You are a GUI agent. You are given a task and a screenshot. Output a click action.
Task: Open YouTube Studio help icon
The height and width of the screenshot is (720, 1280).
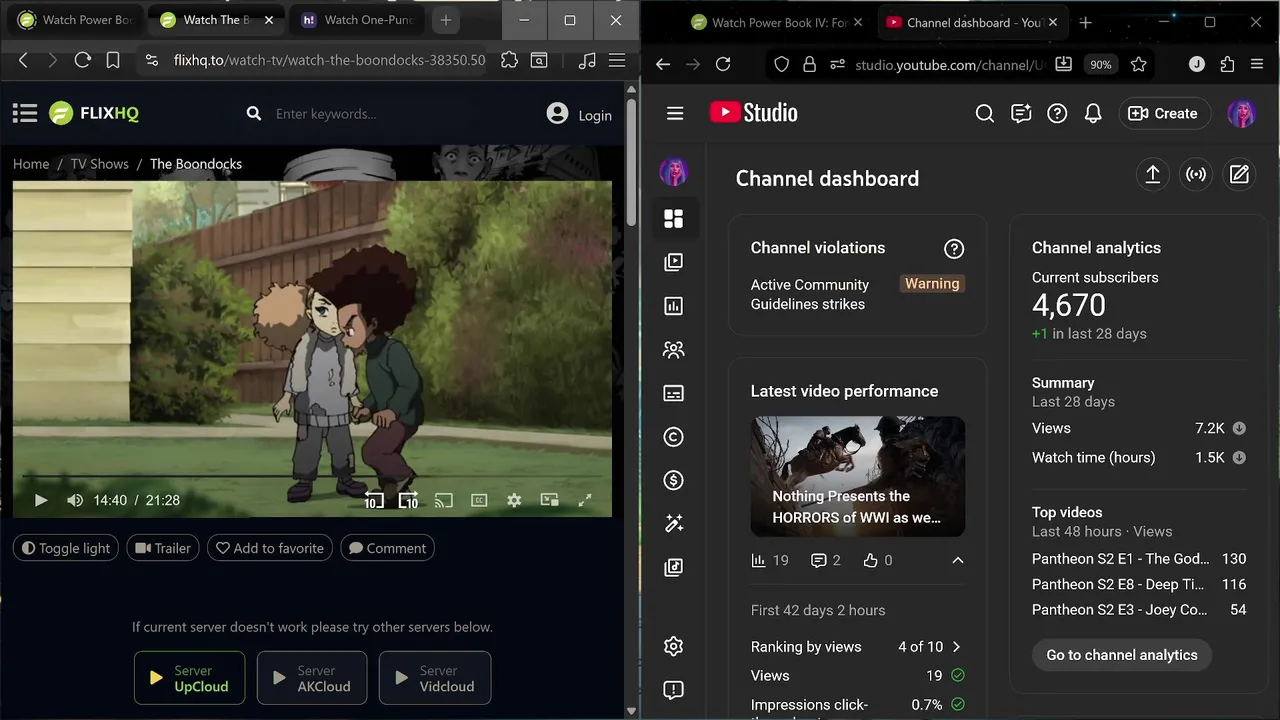1057,114
